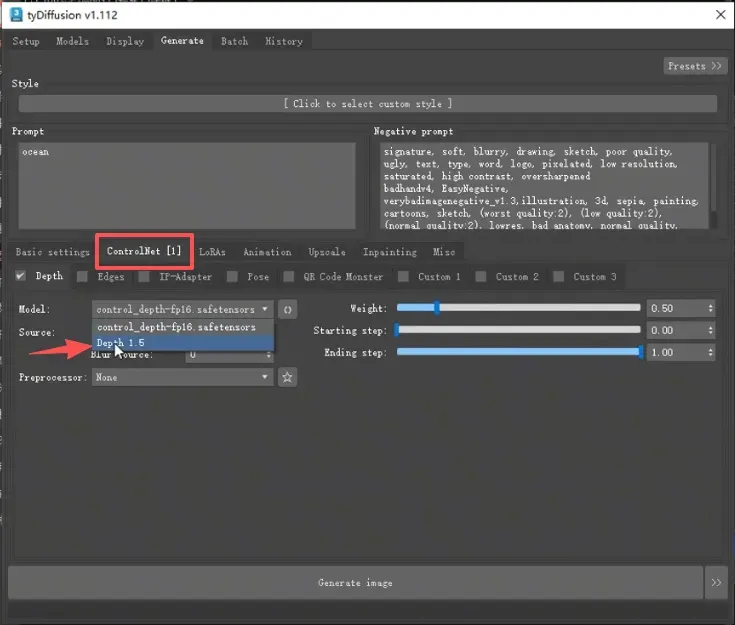The image size is (735, 625).
Task: Enable the Custom 2 checkbox
Action: tap(480, 277)
